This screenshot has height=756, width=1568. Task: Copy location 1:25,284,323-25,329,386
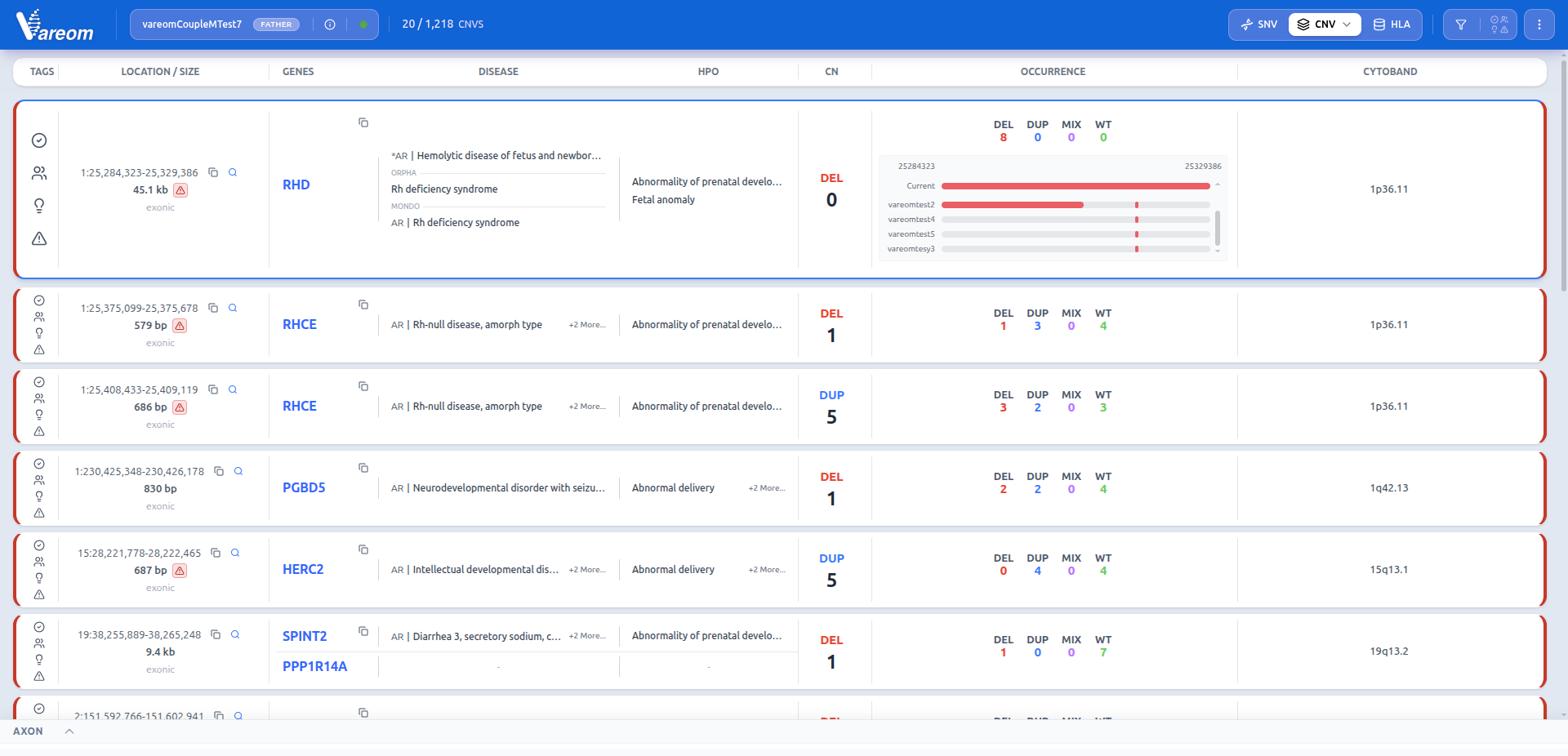pos(213,172)
